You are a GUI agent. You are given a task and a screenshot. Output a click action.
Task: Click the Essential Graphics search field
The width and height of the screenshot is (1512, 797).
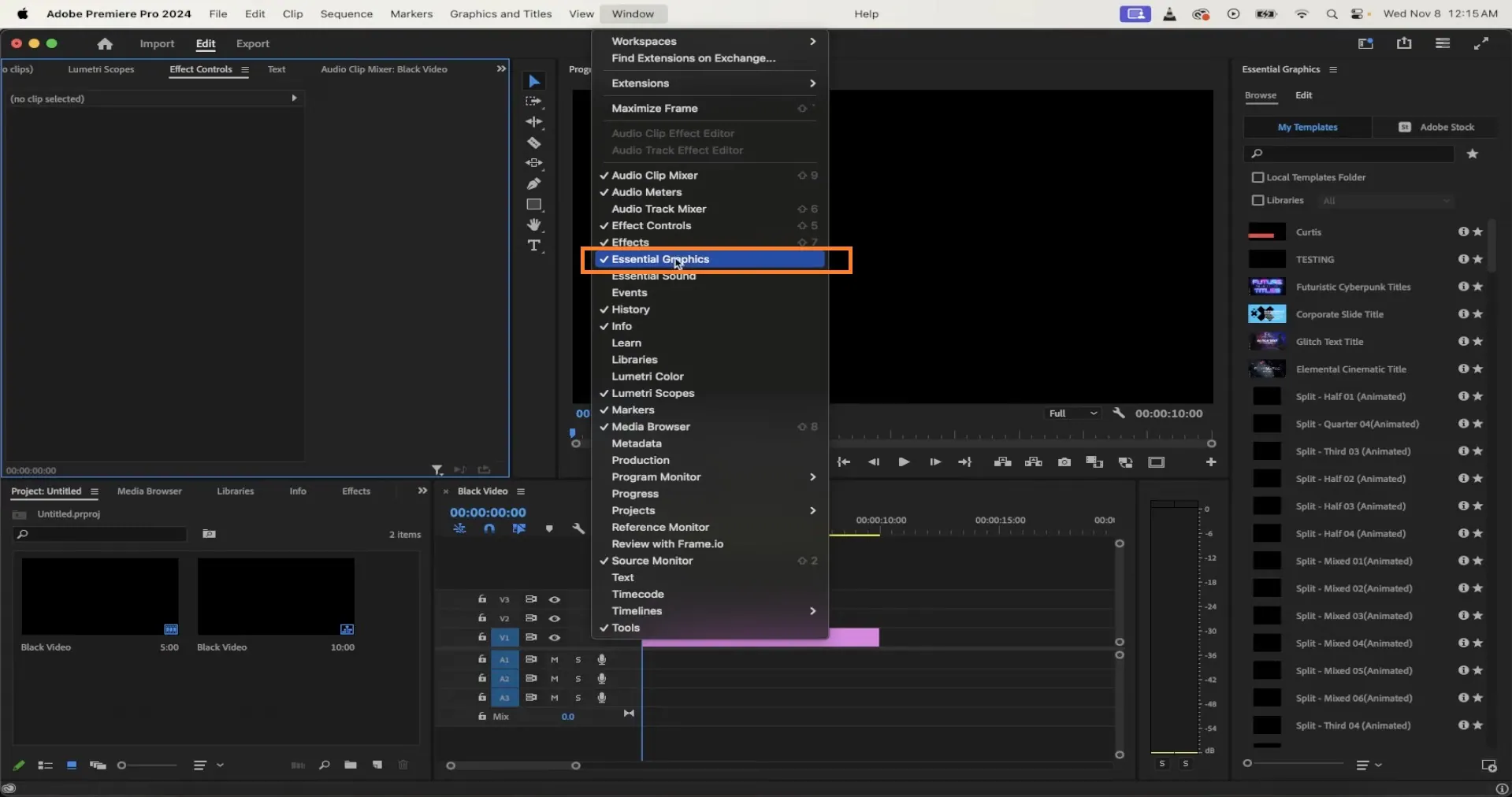1349,154
